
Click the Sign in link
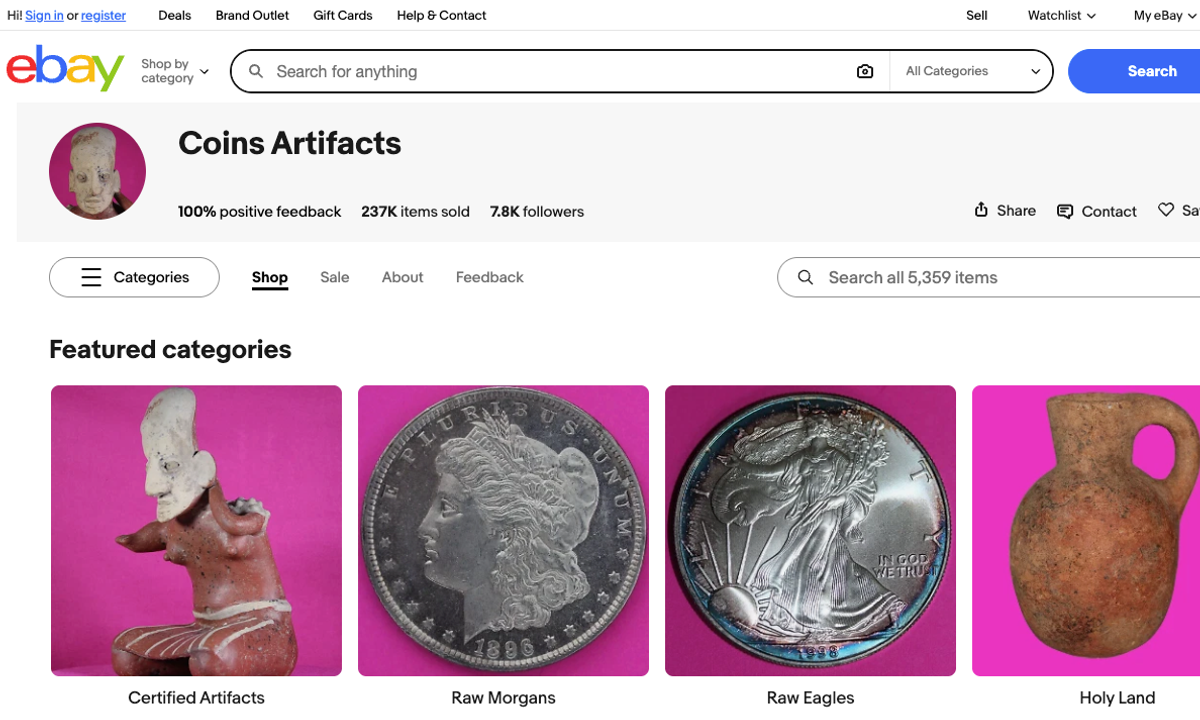click(x=44, y=15)
